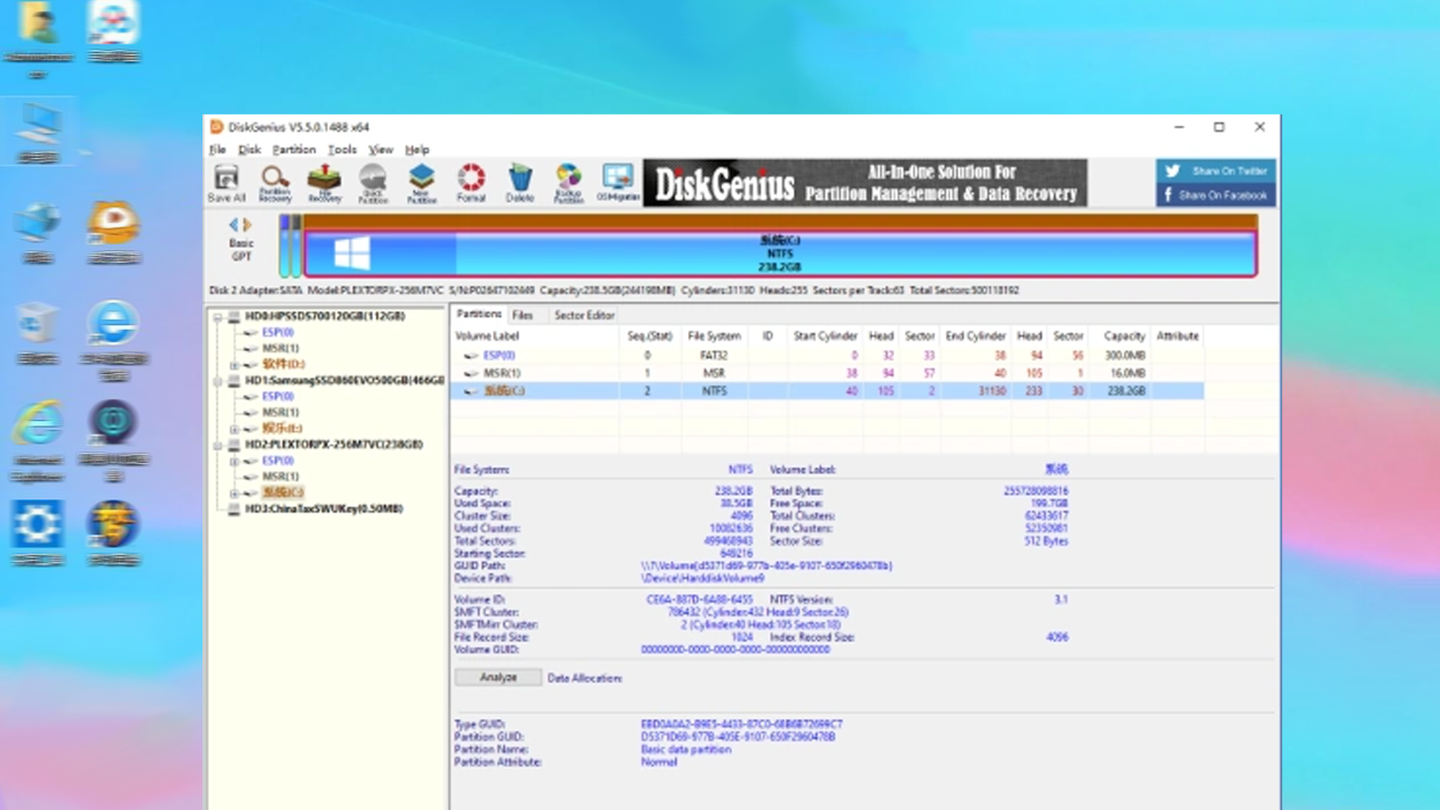
Task: Click the Delete partition toolbar icon
Action: pyautogui.click(x=520, y=184)
